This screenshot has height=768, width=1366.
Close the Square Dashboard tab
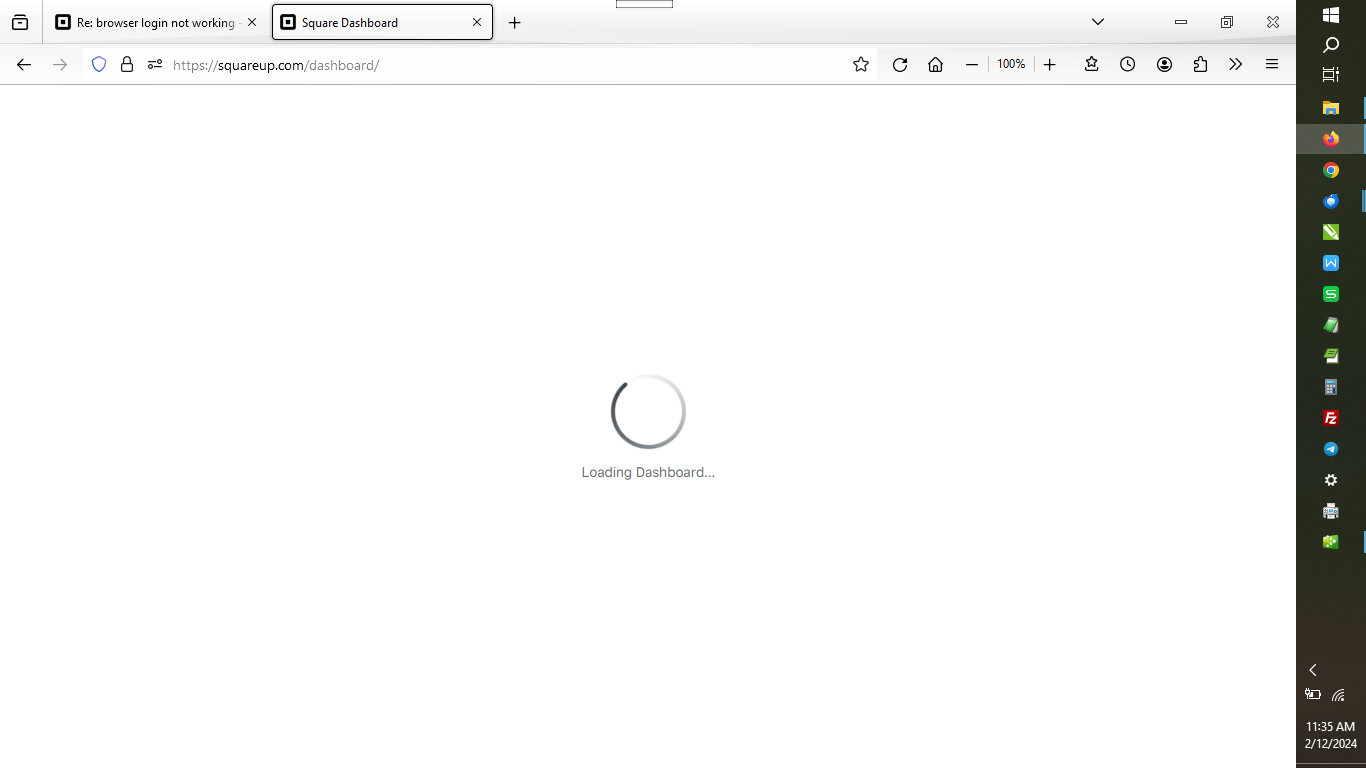[477, 22]
